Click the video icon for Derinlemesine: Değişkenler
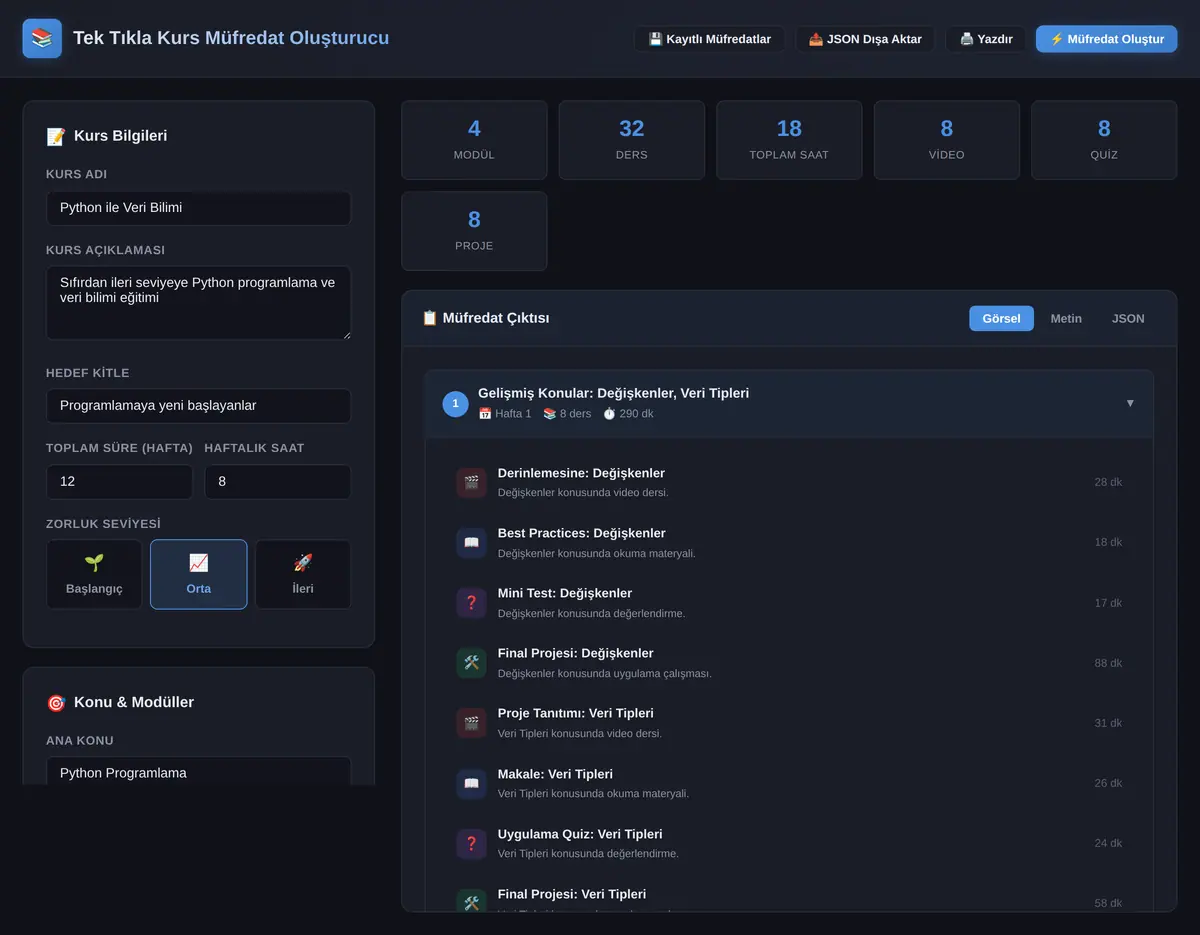Viewport: 1200px width, 935px height. [471, 482]
